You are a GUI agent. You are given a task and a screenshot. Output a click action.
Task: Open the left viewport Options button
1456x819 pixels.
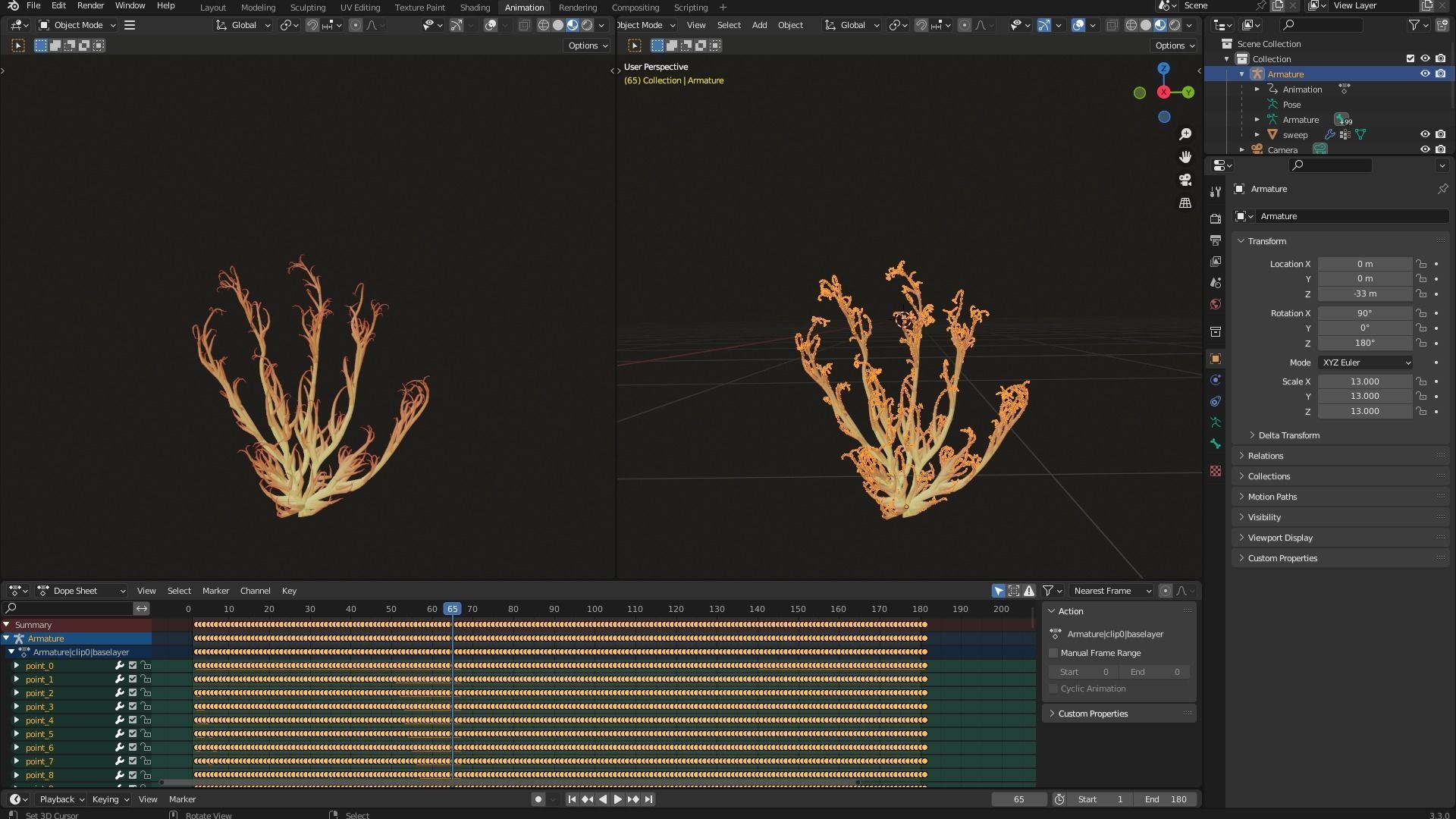coord(588,45)
